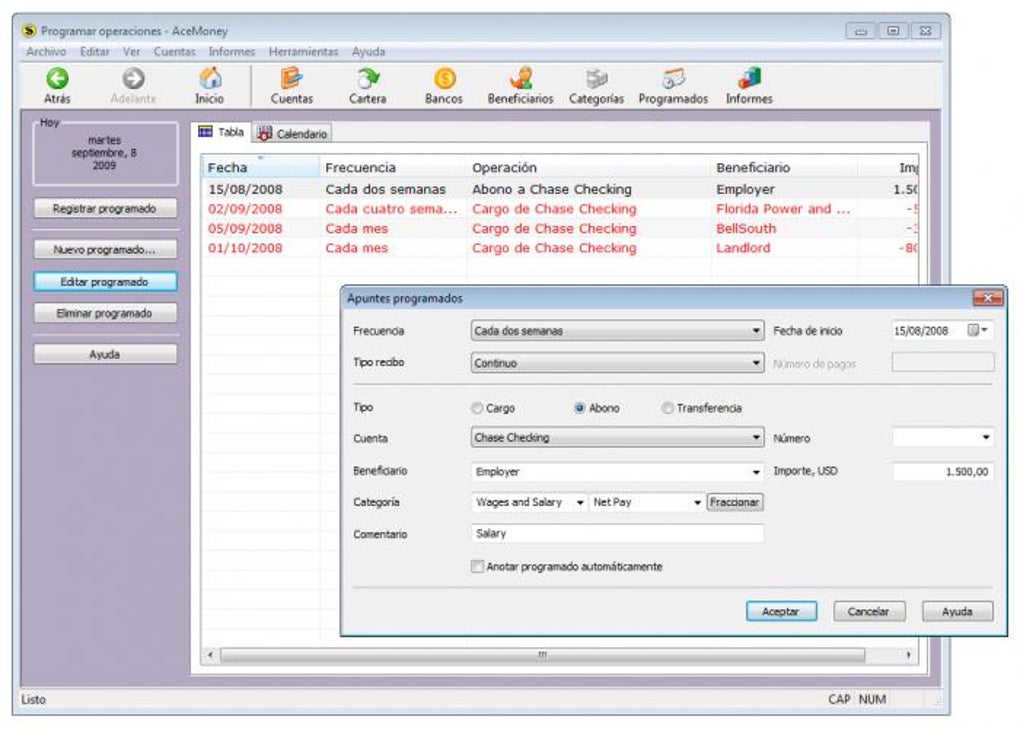This screenshot has width=1020, height=729.
Task: Click the dialog Ayuda button
Action: pos(957,611)
